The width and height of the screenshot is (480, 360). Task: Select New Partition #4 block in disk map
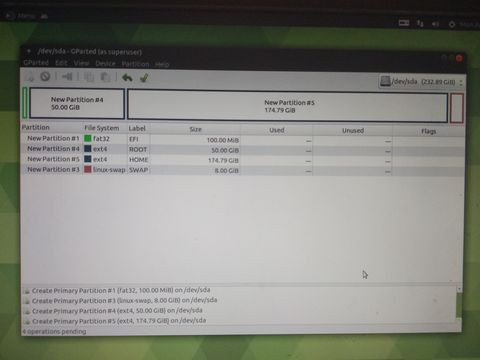click(x=77, y=103)
